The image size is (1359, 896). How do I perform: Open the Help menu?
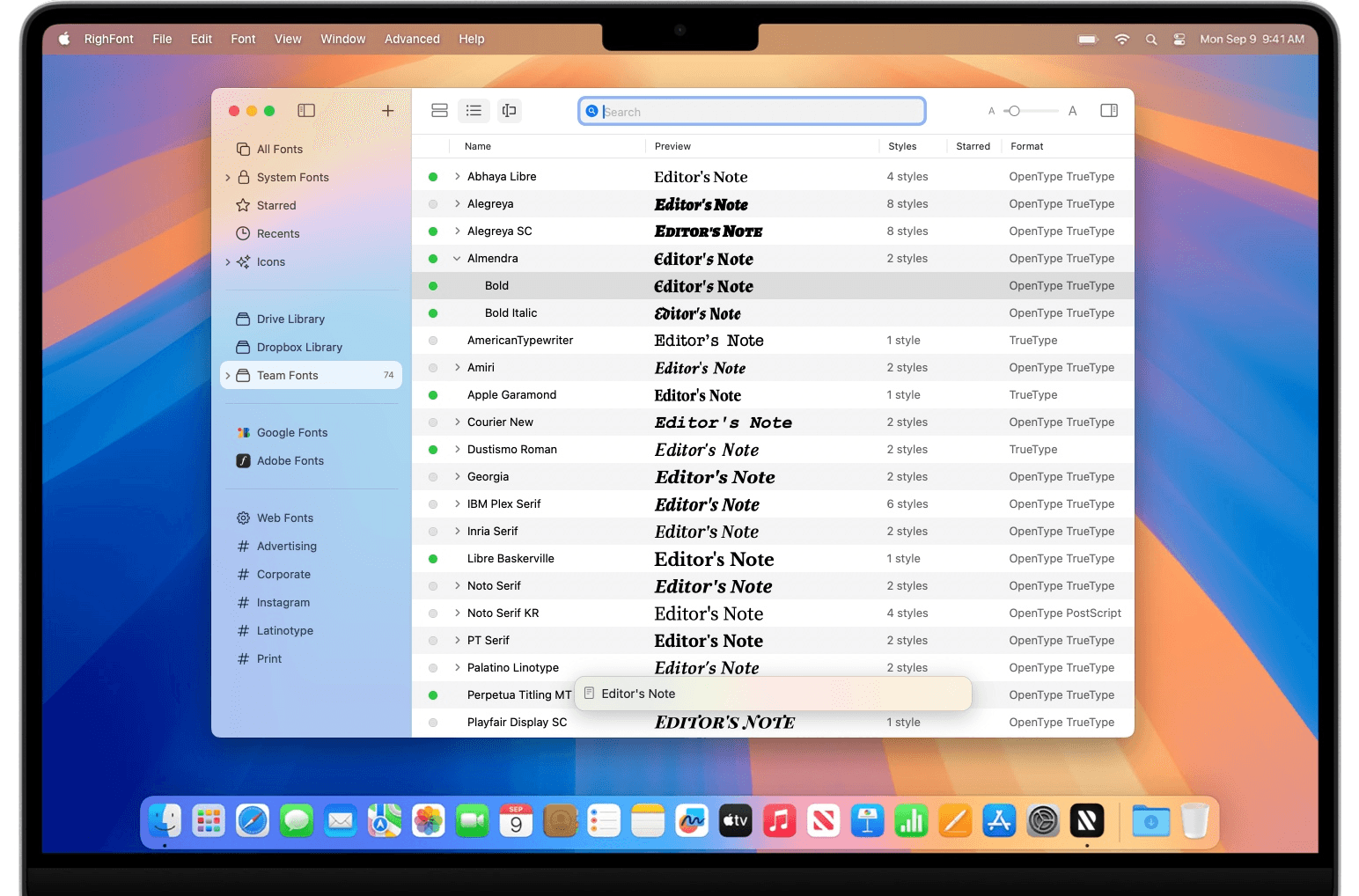(472, 40)
